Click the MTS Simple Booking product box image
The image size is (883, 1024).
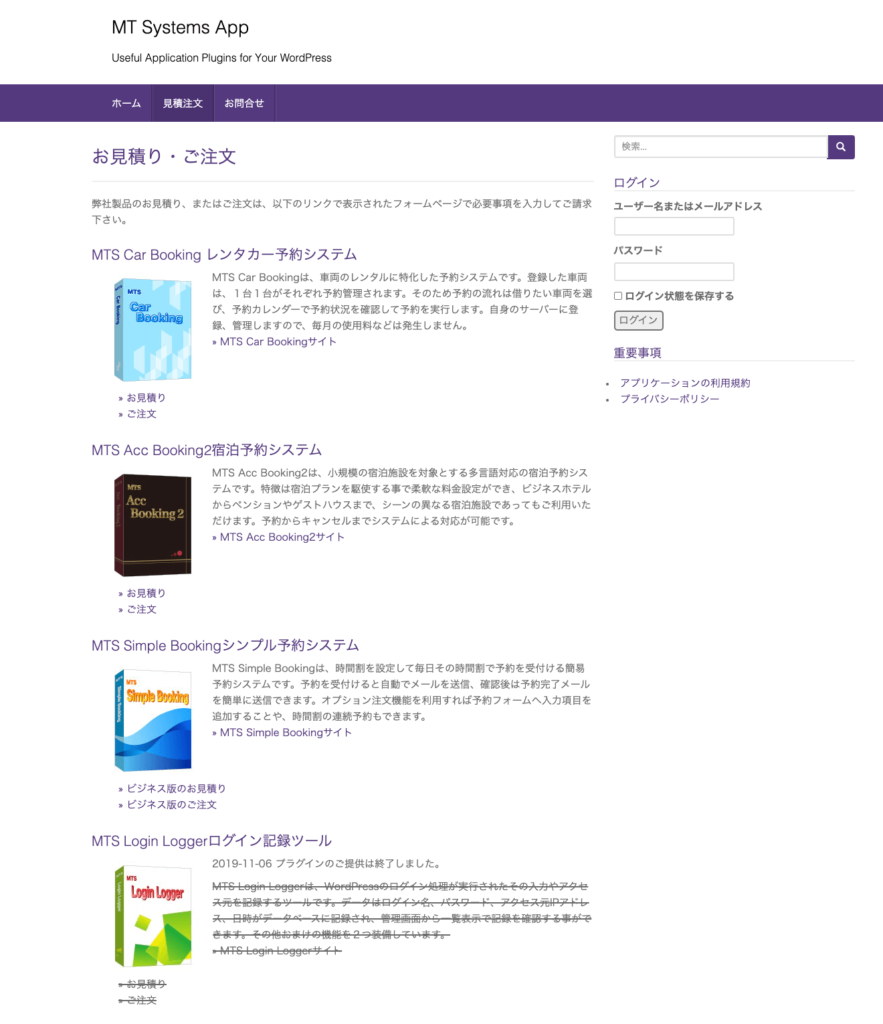(x=152, y=720)
